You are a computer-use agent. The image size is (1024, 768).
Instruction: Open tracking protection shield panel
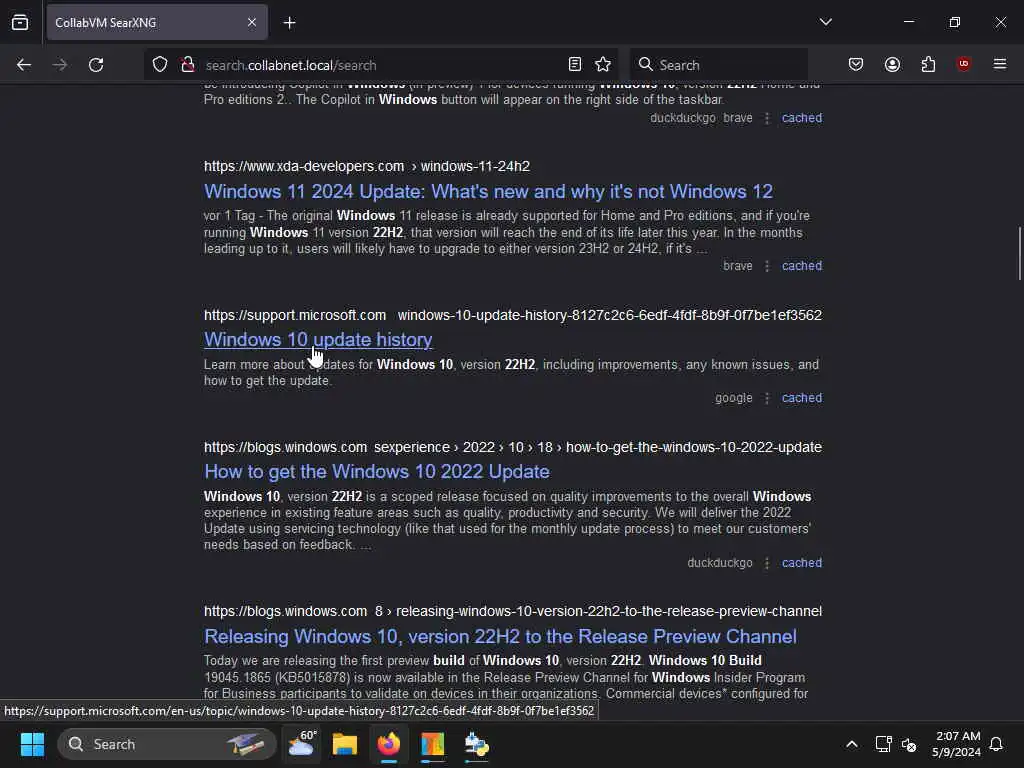point(160,65)
